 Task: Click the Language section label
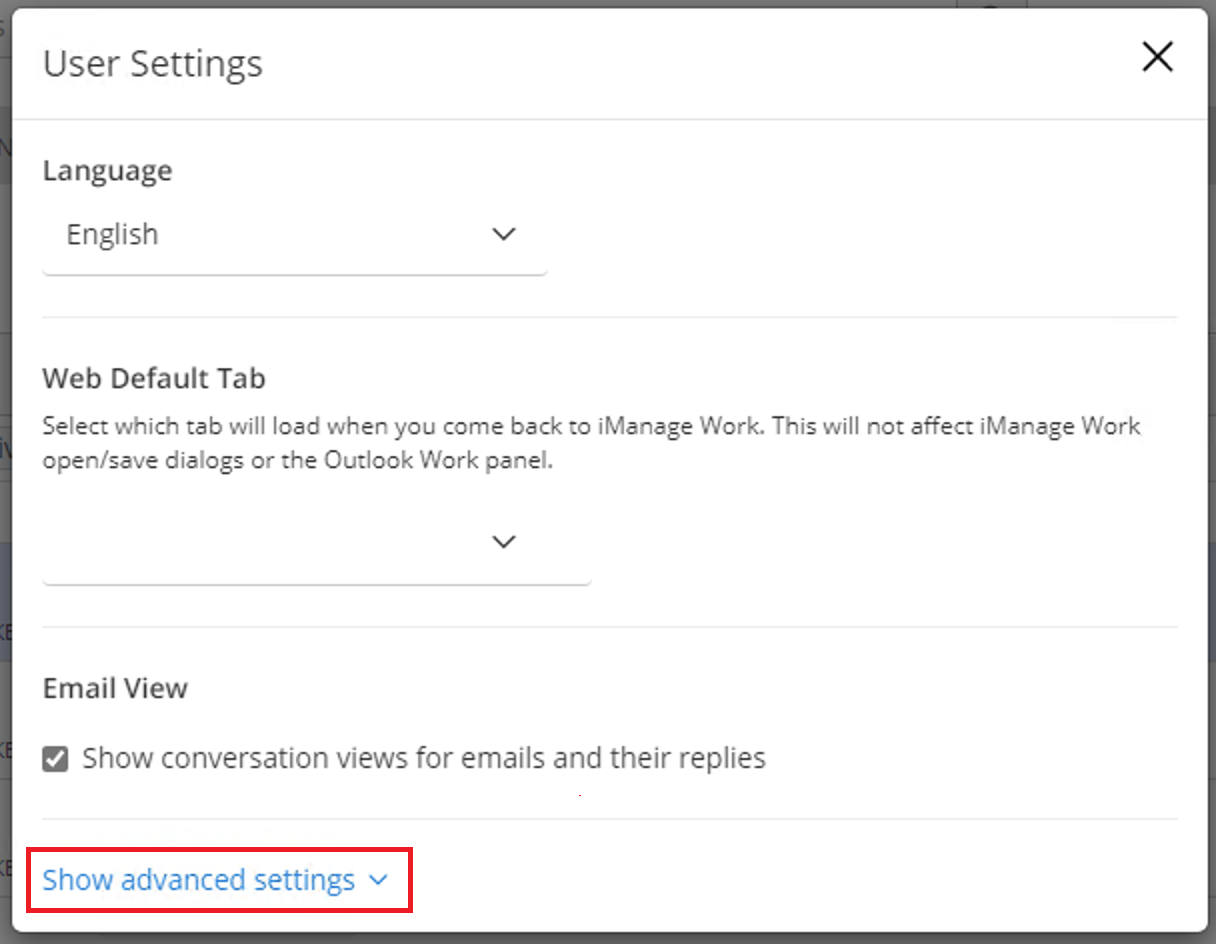[x=107, y=171]
